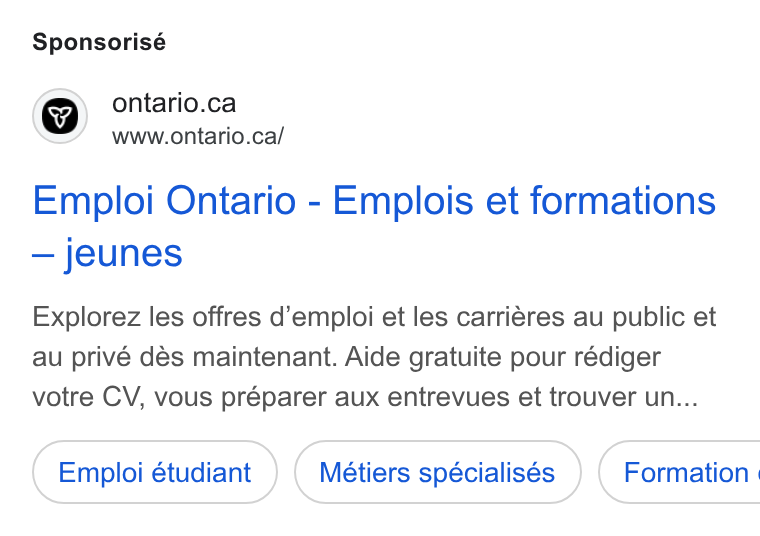Select the 'Métiers spécialisés' chip

[x=437, y=472]
